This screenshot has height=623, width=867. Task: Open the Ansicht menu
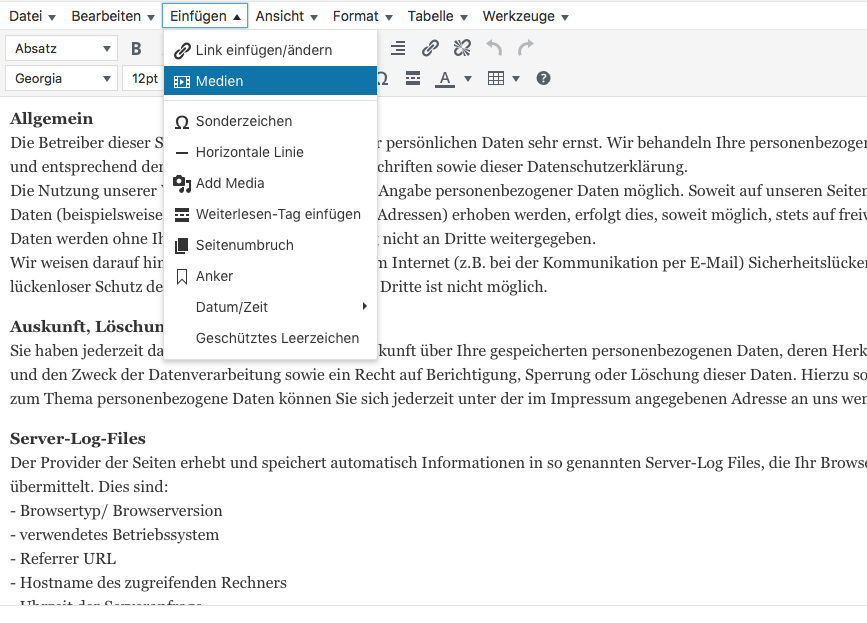[x=286, y=16]
